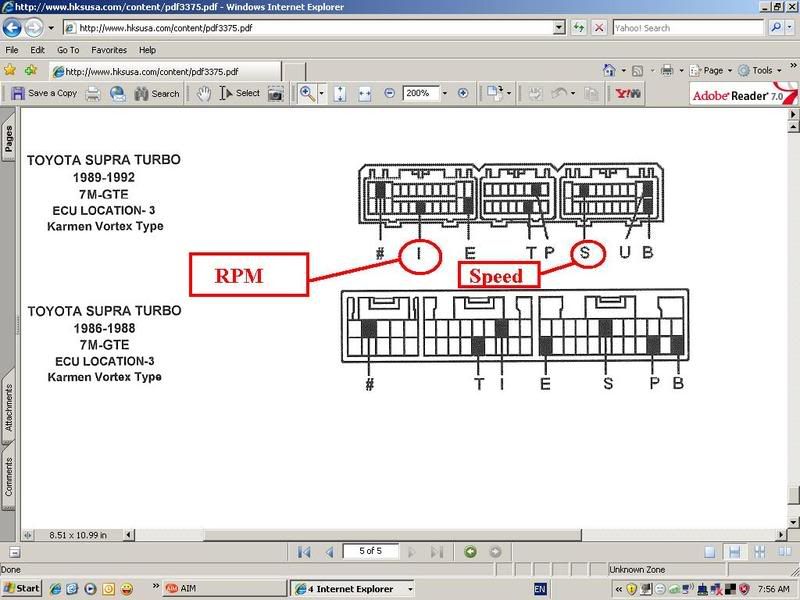Switch to Continuous page layout
The height and width of the screenshot is (600, 800).
735,552
